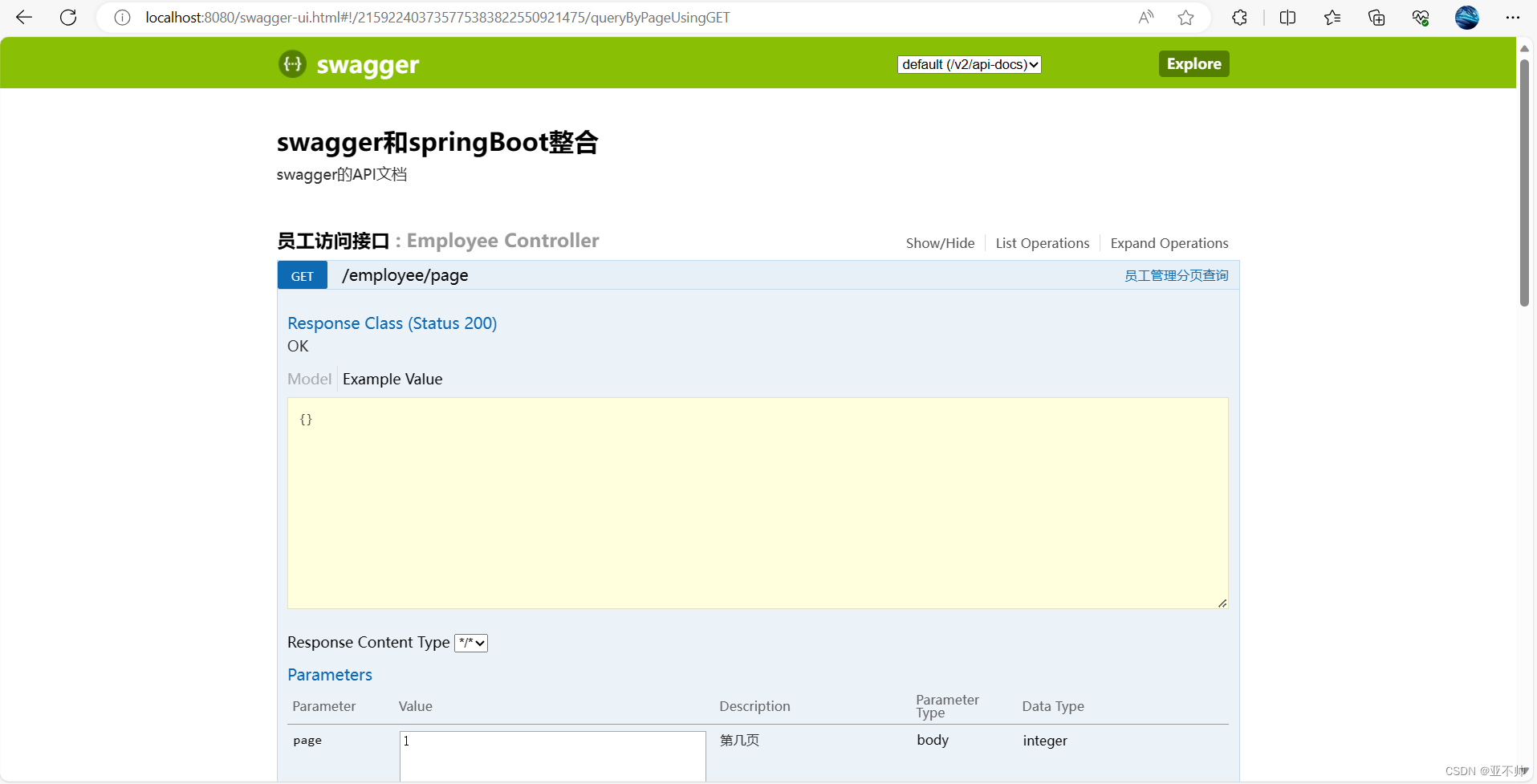1537x784 pixels.
Task: Open the 员工管理分页查询 link
Action: tap(1176, 275)
